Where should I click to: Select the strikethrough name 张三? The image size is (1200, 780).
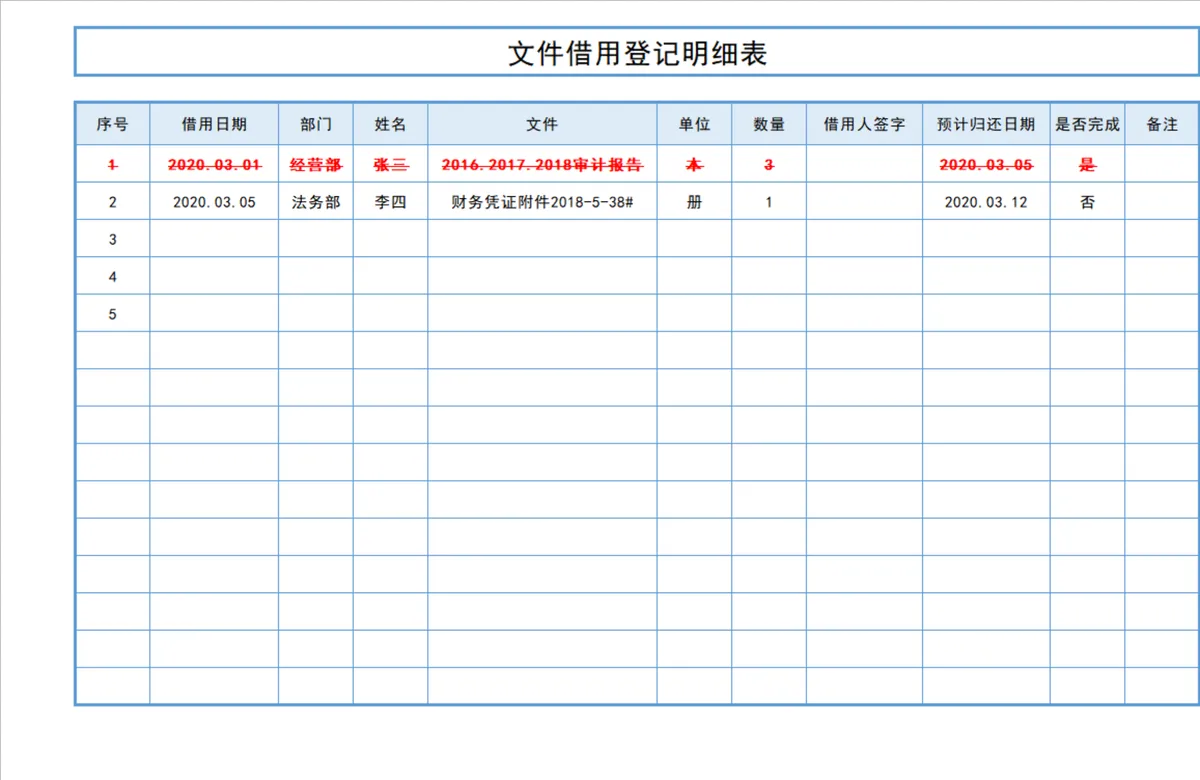[x=391, y=164]
